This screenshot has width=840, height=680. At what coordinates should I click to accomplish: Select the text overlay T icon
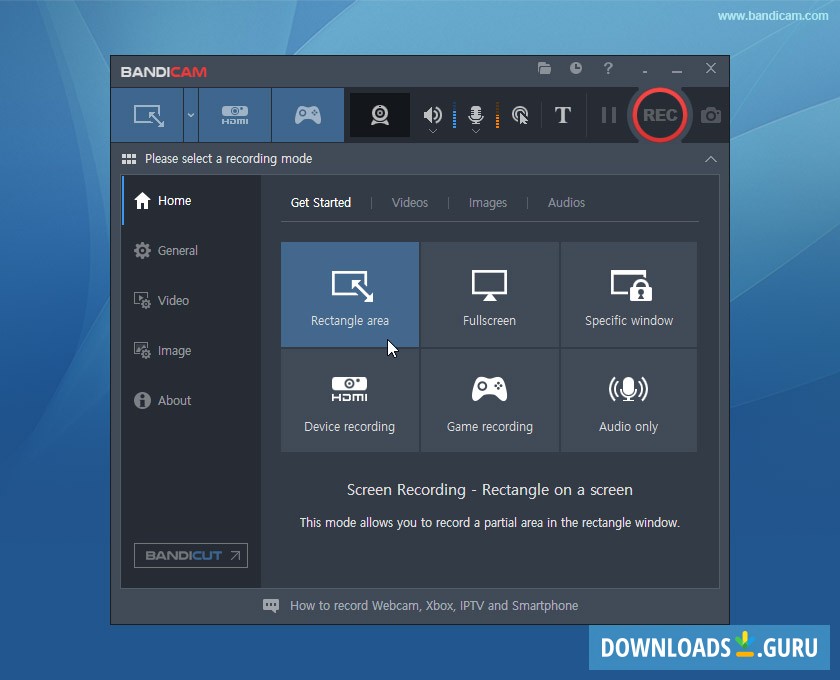(x=563, y=115)
